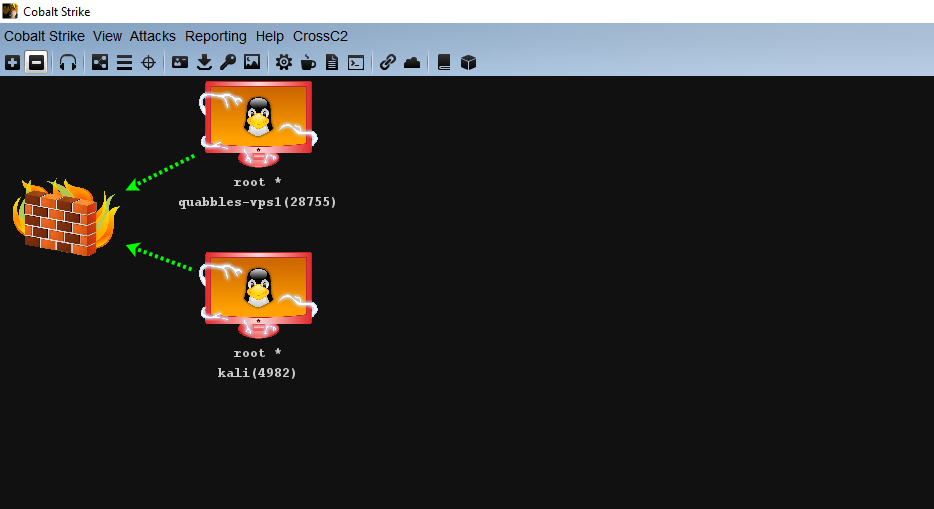Switch to pivot graph view icon
Image resolution: width=934 pixels, height=509 pixels.
100,62
